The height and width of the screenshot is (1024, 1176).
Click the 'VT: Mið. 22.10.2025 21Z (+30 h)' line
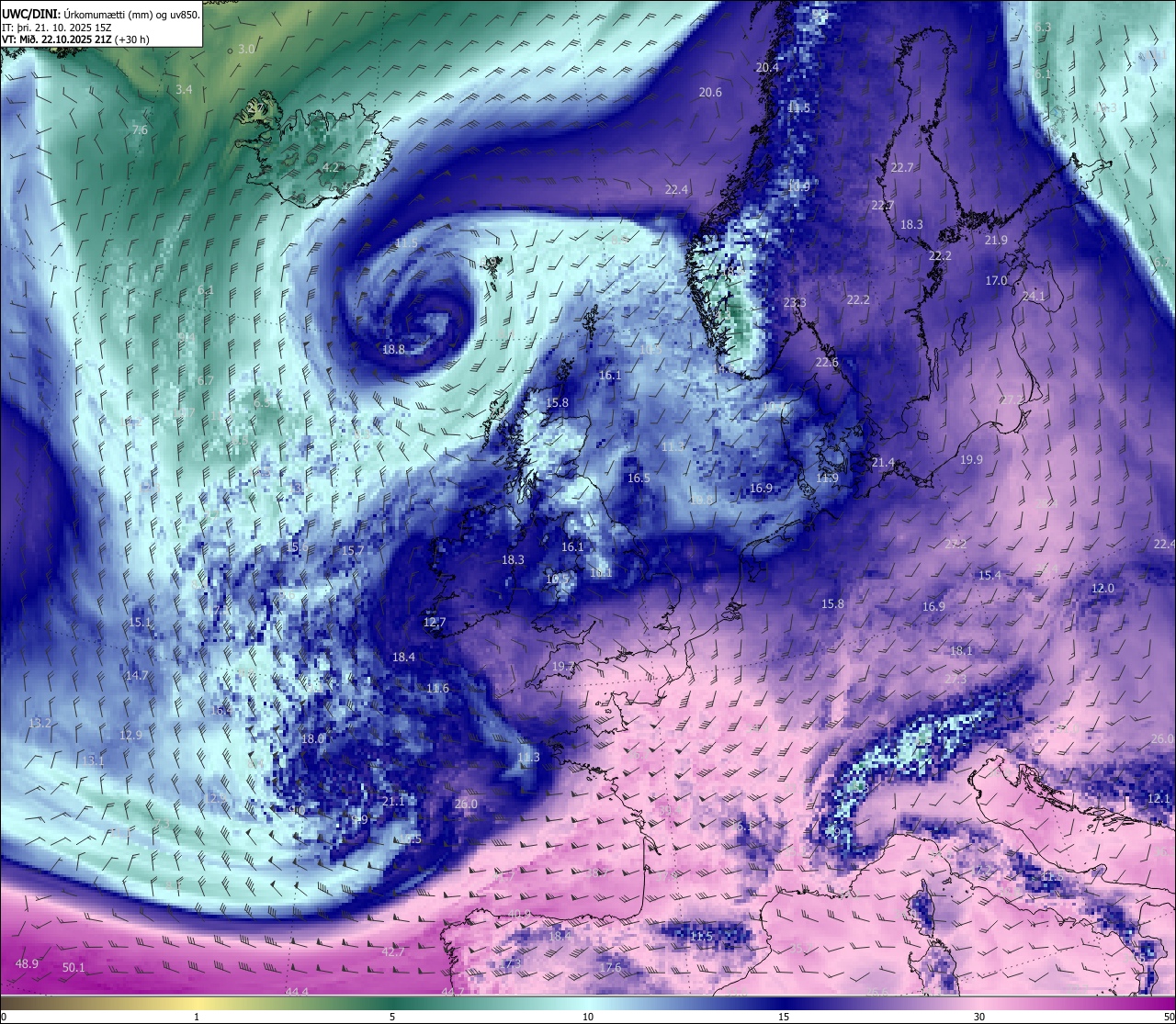tap(75, 39)
